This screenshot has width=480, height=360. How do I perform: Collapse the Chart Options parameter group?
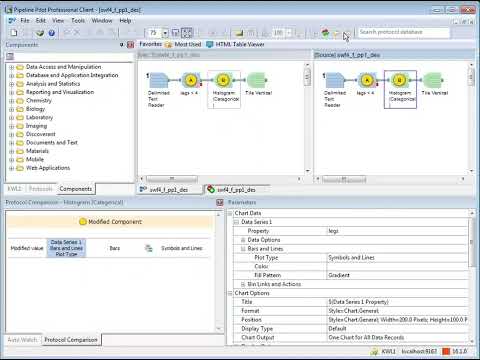pos(230,293)
